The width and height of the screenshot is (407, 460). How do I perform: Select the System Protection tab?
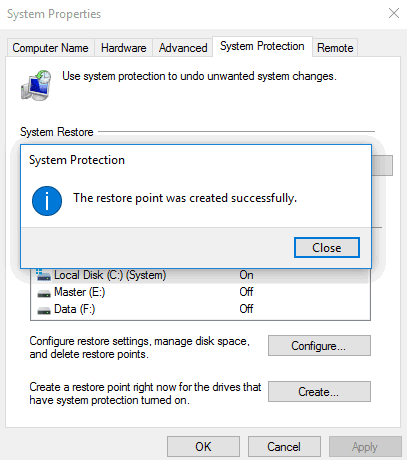pyautogui.click(x=262, y=46)
